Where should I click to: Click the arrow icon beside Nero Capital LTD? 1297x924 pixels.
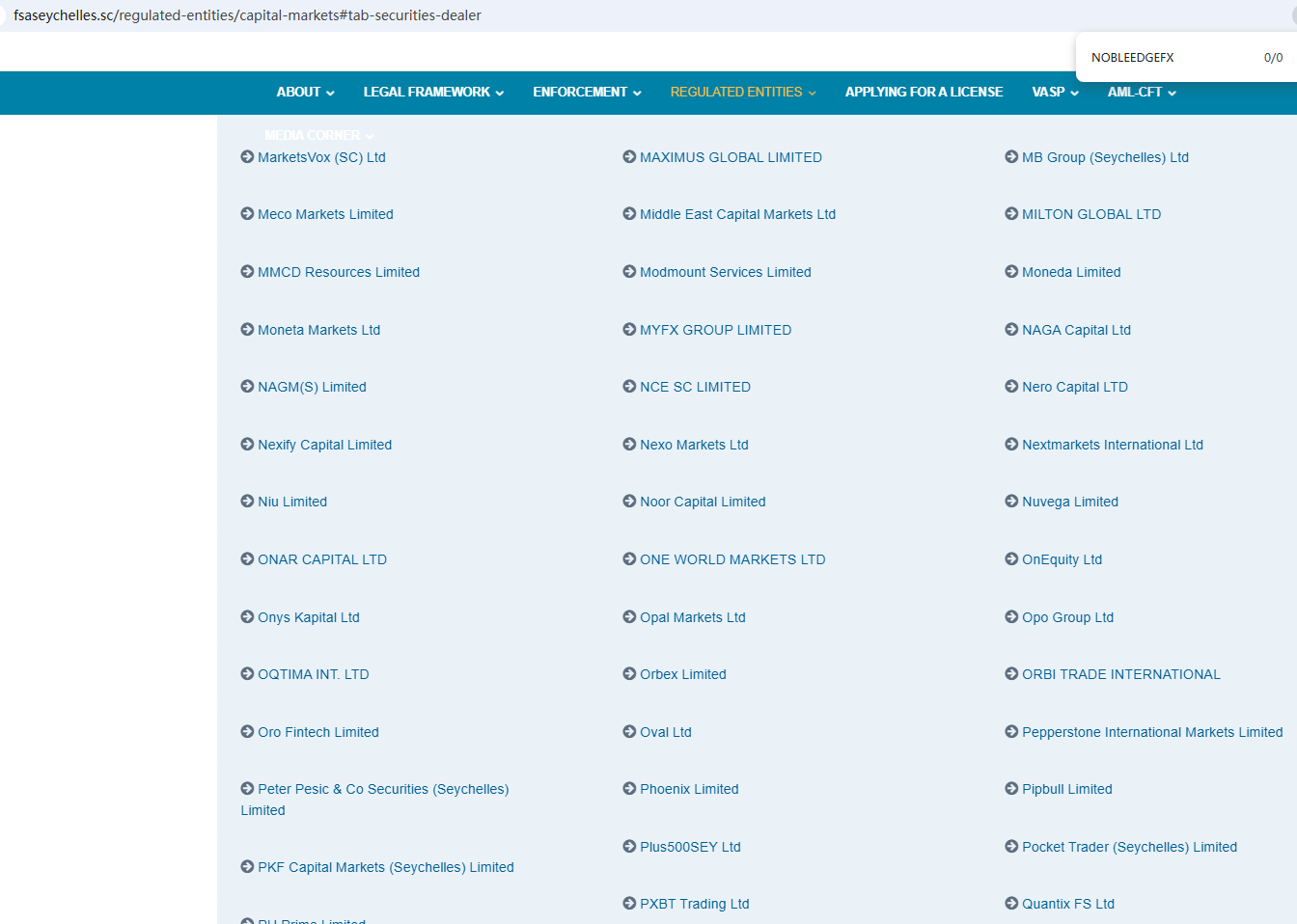point(1011,386)
